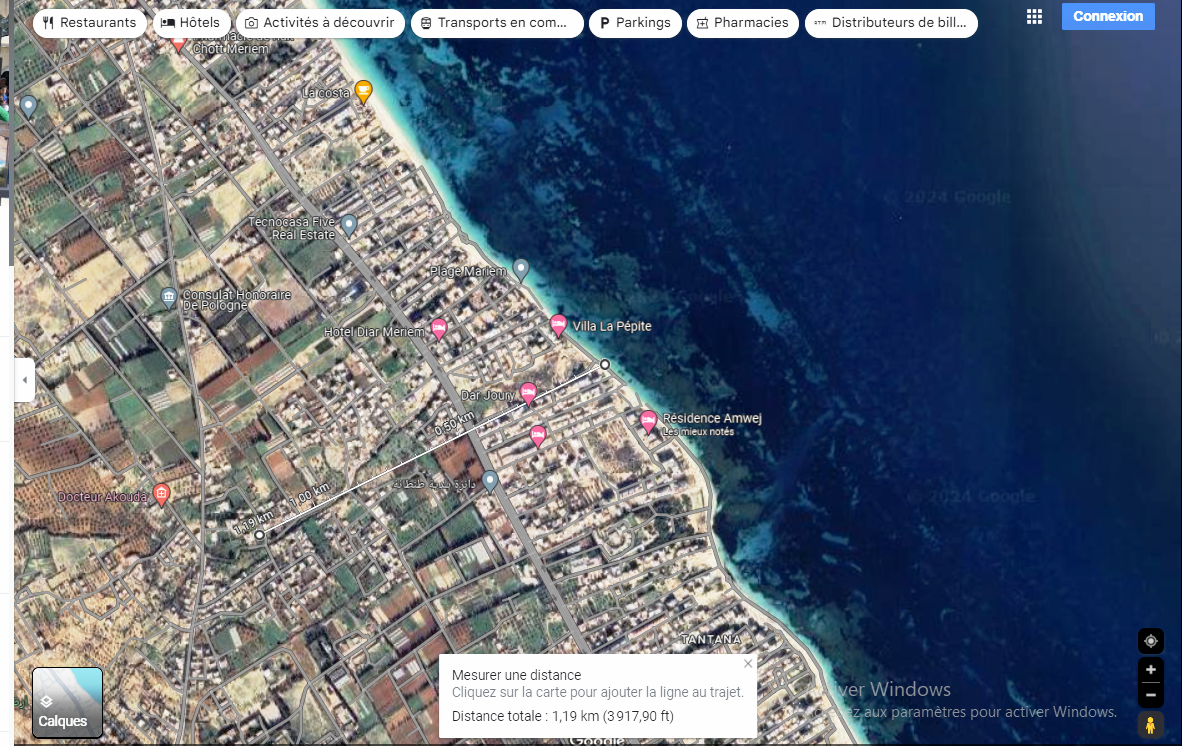Screen dimensions: 1182x746
Task: Select the Hotel Diar Meriem pin
Action: 438,329
